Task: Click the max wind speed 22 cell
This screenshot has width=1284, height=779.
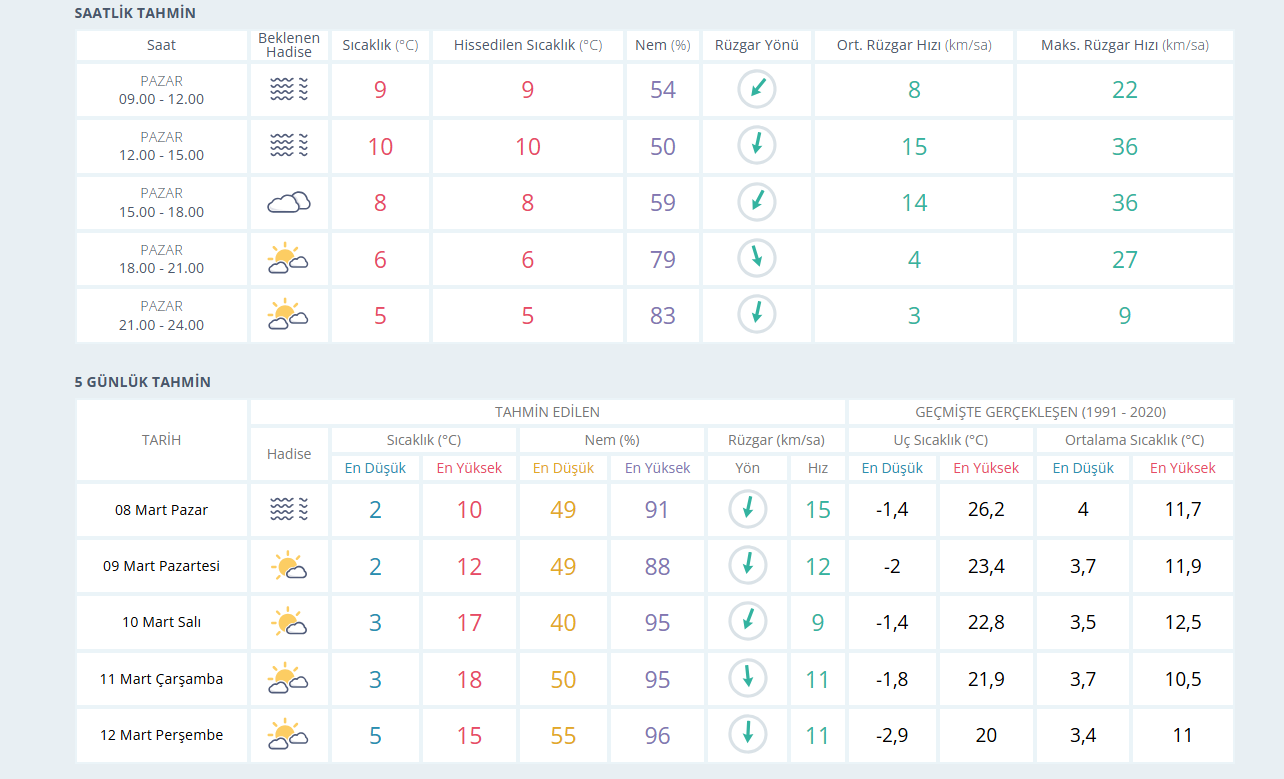Action: [x=1125, y=90]
